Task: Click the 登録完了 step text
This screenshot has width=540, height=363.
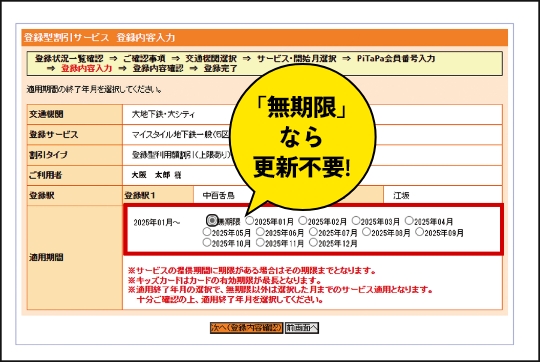Action: [x=220, y=68]
